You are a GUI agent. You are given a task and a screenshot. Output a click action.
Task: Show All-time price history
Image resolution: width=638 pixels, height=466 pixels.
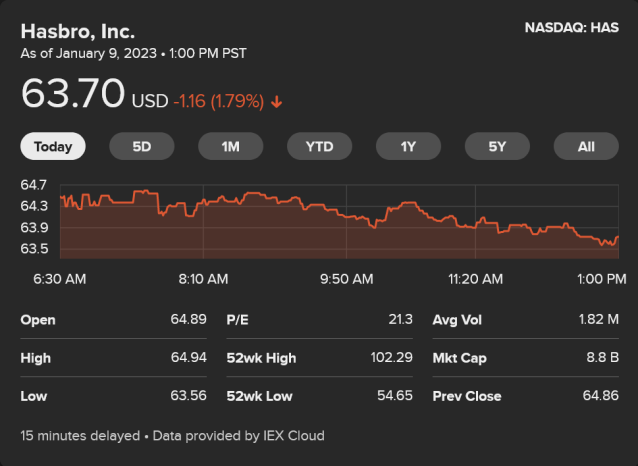(586, 146)
